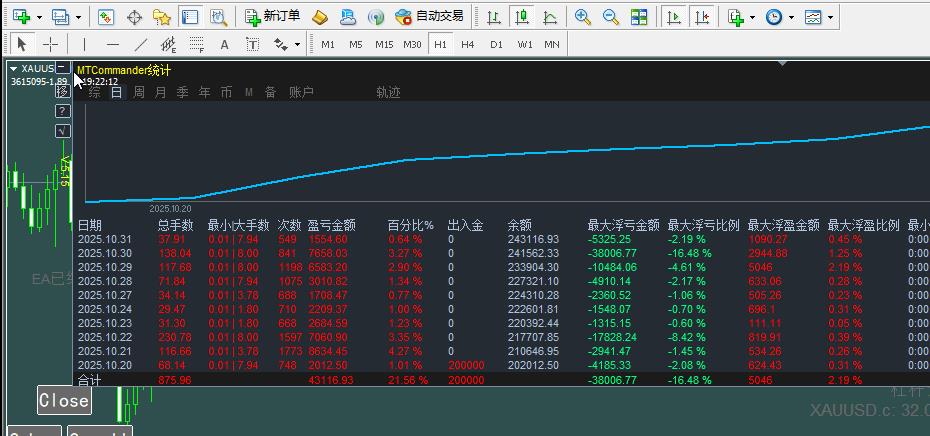Select the cursor arrow tool

[22, 44]
